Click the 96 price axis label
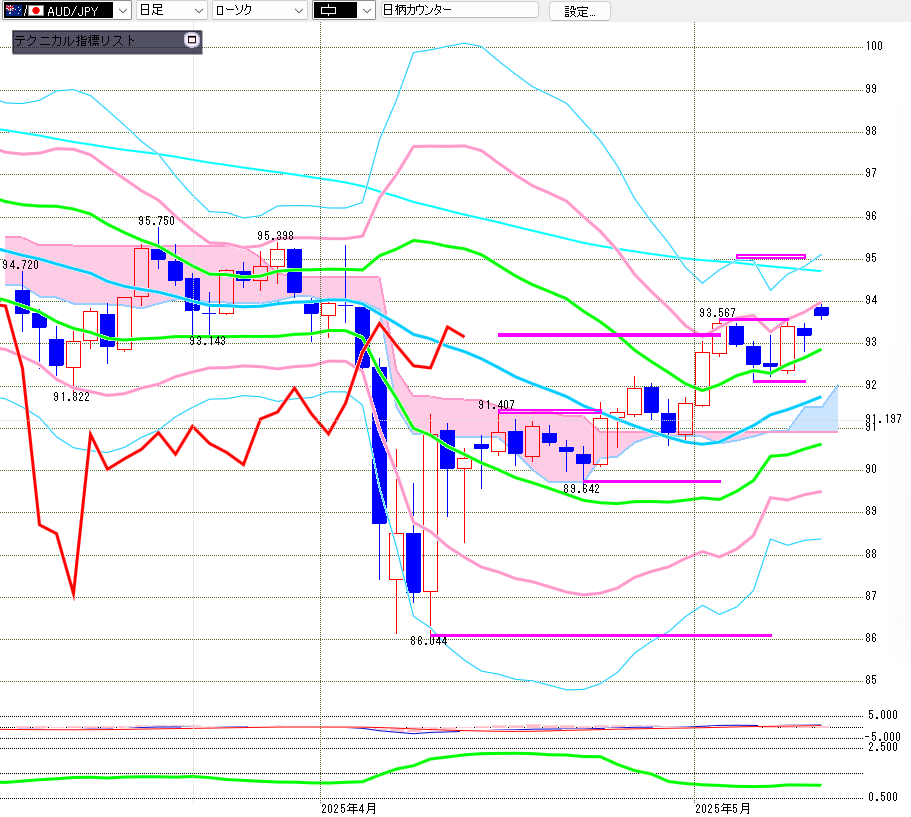Viewport: 911px width, 817px height. point(871,216)
